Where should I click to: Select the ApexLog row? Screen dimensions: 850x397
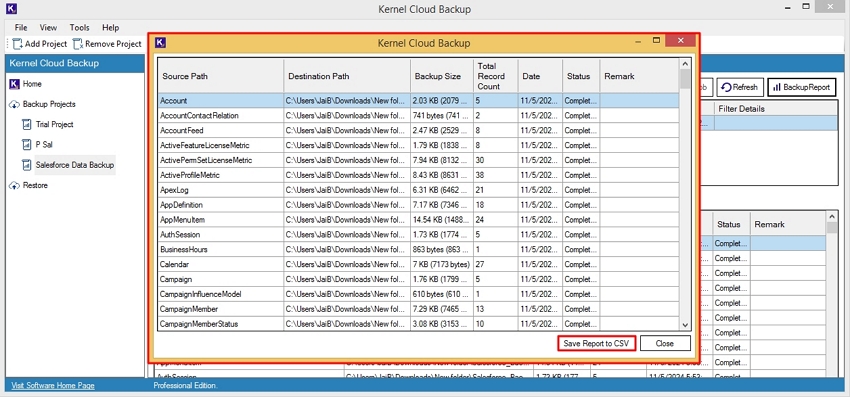coord(418,190)
